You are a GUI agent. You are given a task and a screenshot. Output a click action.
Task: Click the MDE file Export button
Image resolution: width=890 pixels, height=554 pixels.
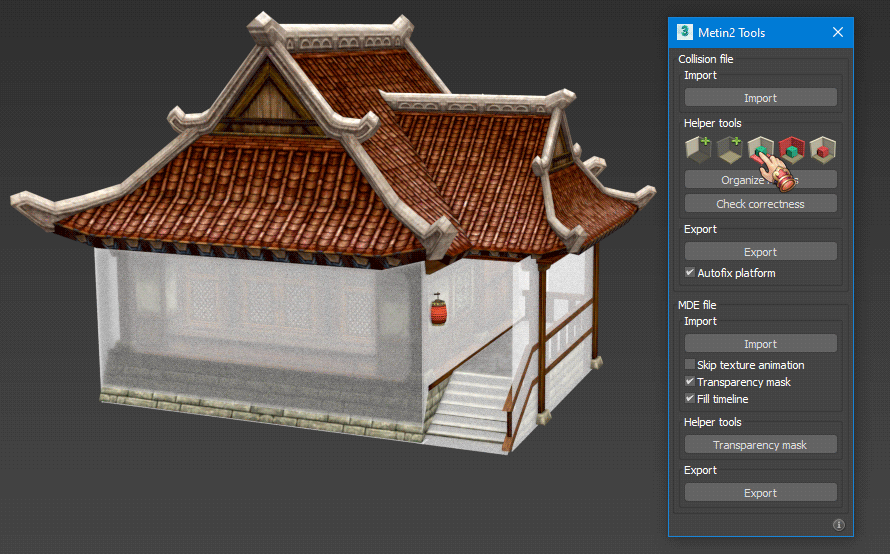tap(761, 493)
